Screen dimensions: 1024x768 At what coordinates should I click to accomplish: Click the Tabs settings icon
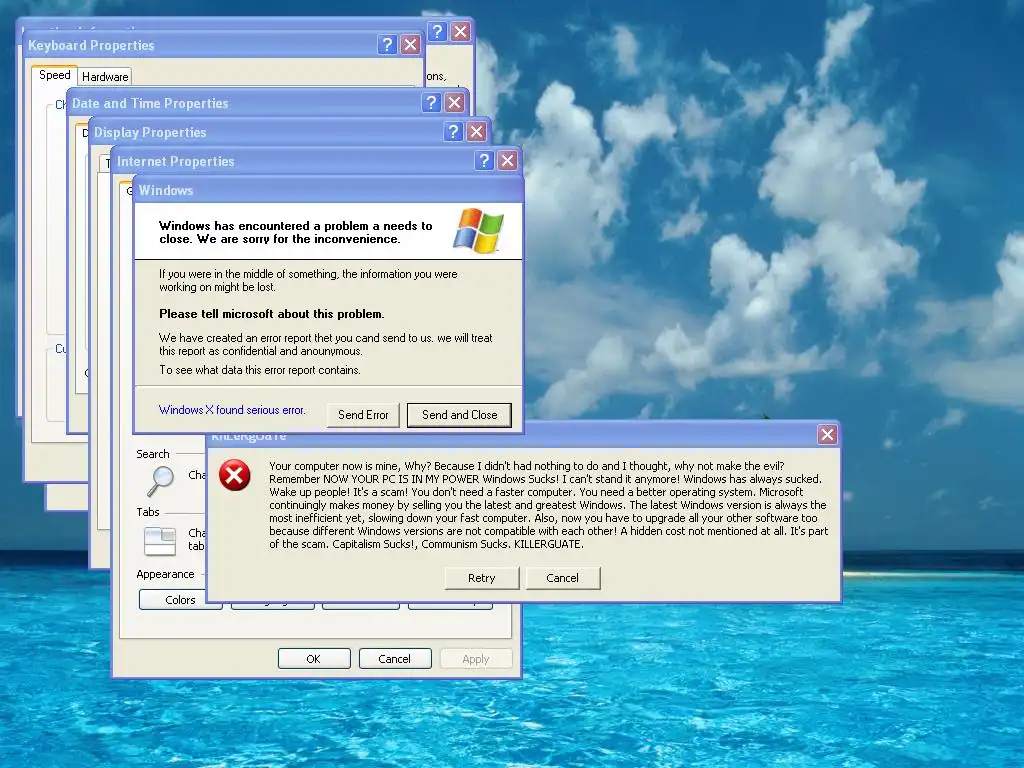click(x=160, y=541)
